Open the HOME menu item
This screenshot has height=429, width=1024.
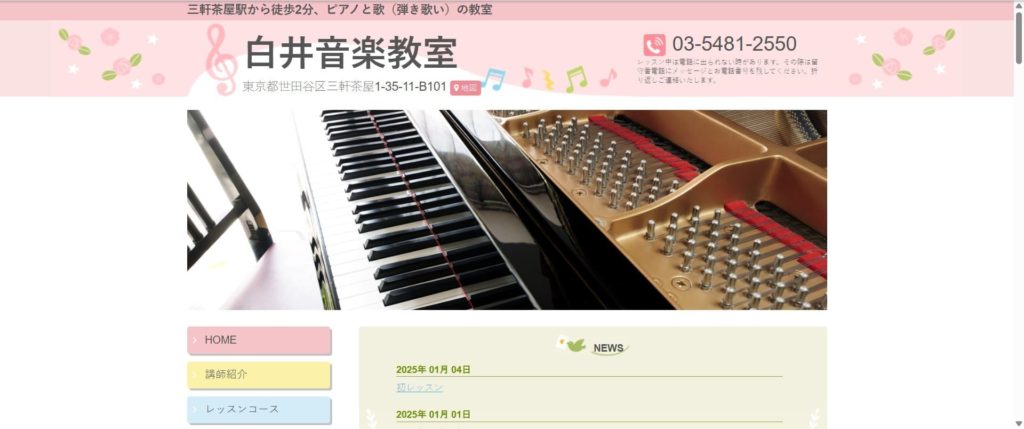259,340
